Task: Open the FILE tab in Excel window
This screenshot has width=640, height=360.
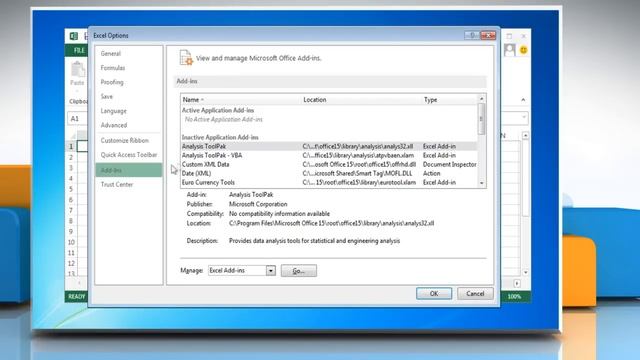Action: (79, 51)
